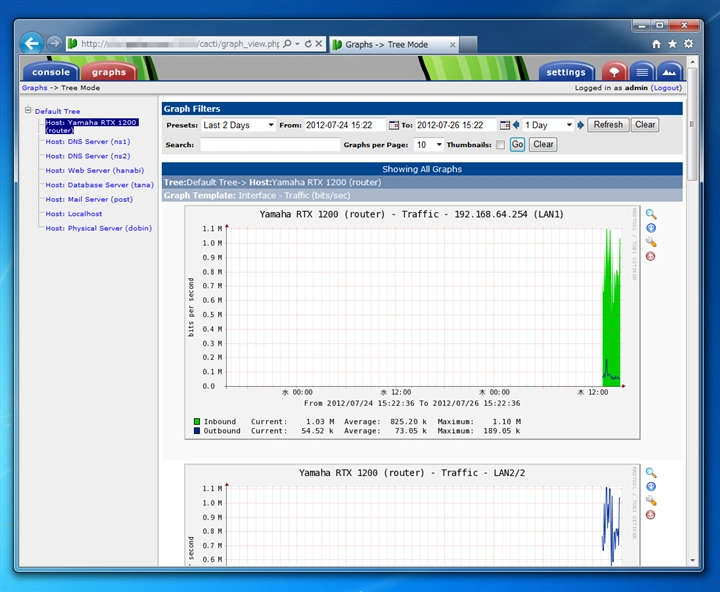This screenshot has height=592, width=720.
Task: Open browser favorites star icon
Action: [672, 44]
